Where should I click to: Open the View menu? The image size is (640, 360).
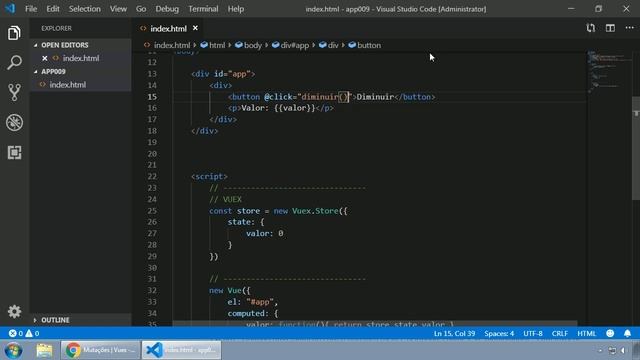pyautogui.click(x=118, y=9)
